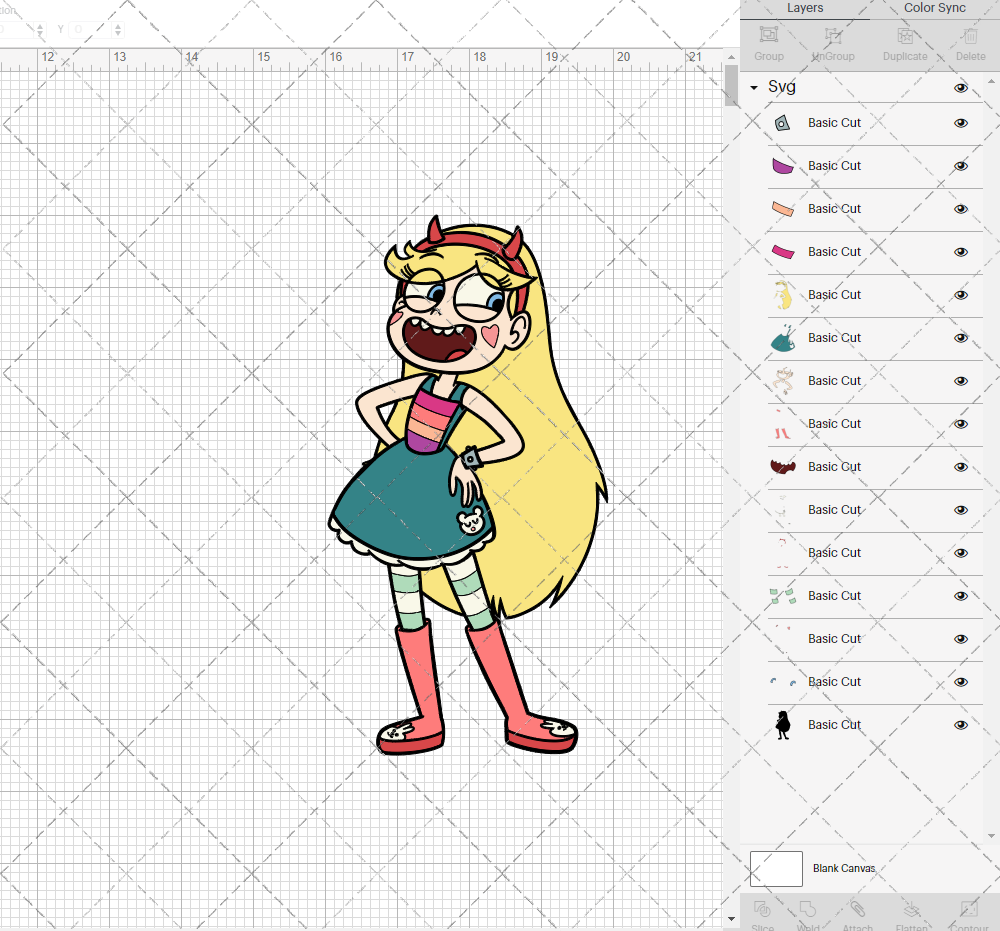
Task: Select the peach stripe layer thumbnail
Action: tap(783, 209)
